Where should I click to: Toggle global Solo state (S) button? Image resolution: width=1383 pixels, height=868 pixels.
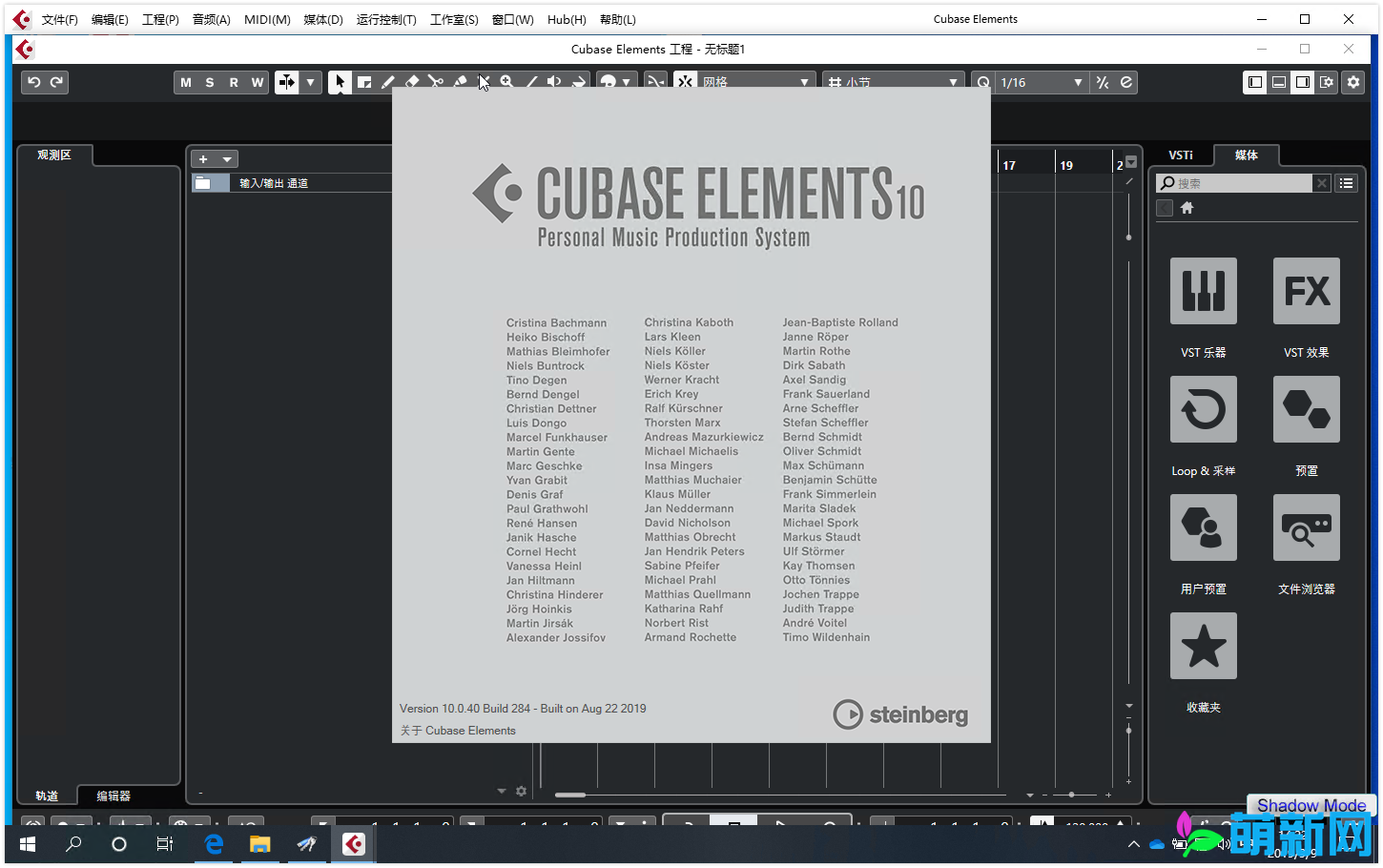tap(210, 82)
